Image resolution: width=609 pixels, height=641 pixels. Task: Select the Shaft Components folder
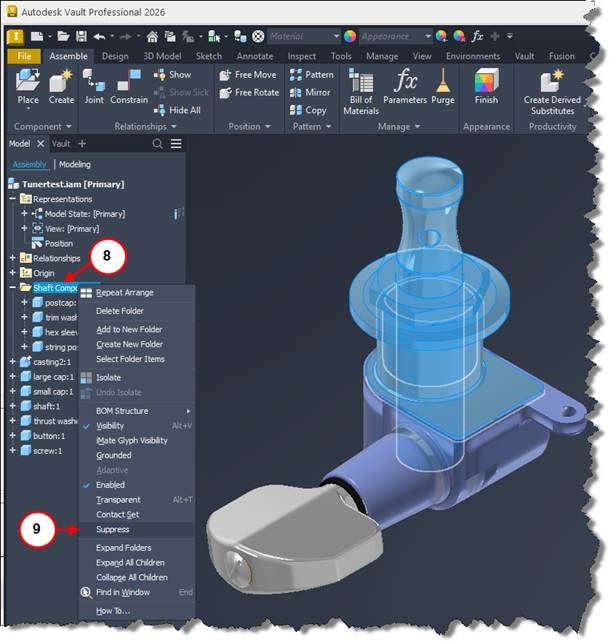pyautogui.click(x=55, y=288)
